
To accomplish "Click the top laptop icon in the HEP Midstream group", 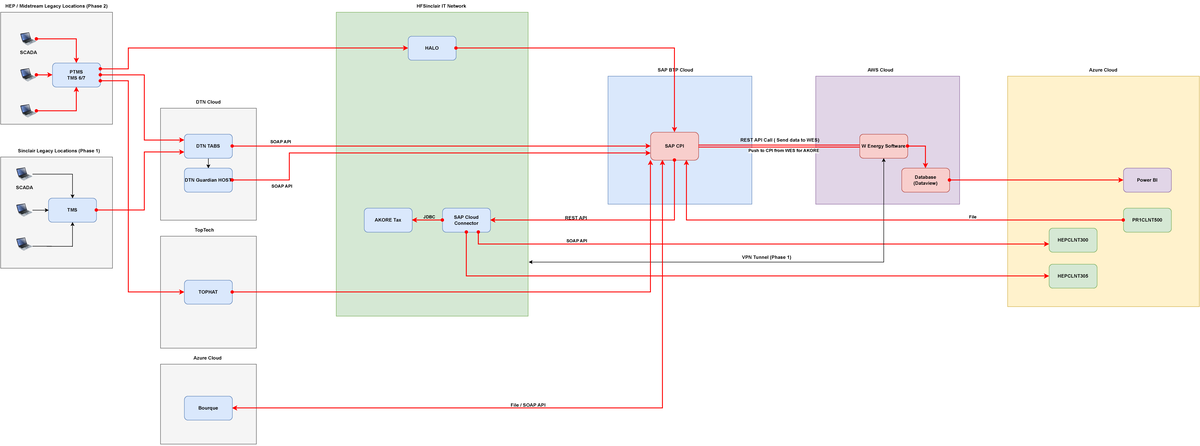I will [28, 39].
